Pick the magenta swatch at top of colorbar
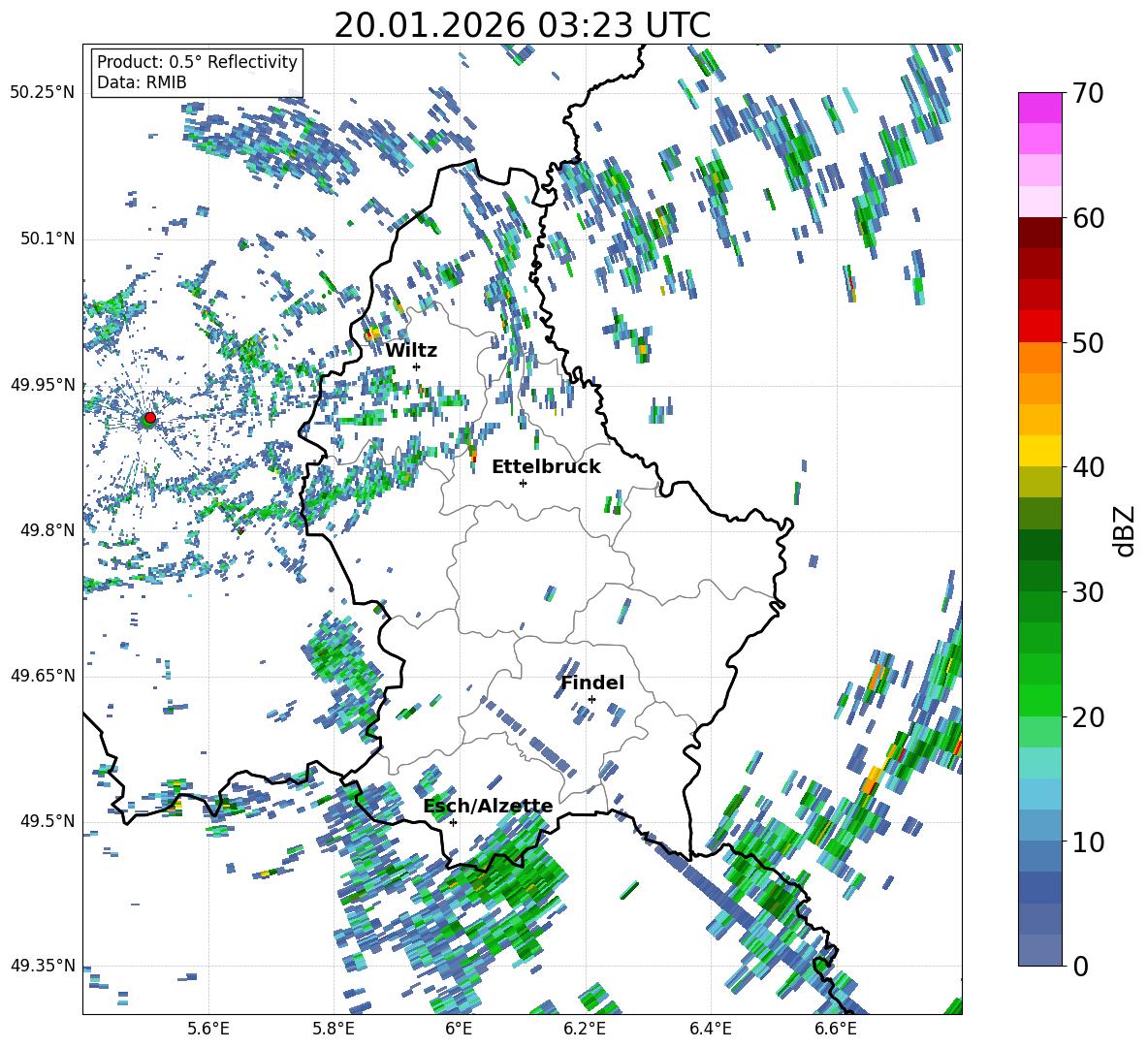 [1039, 109]
